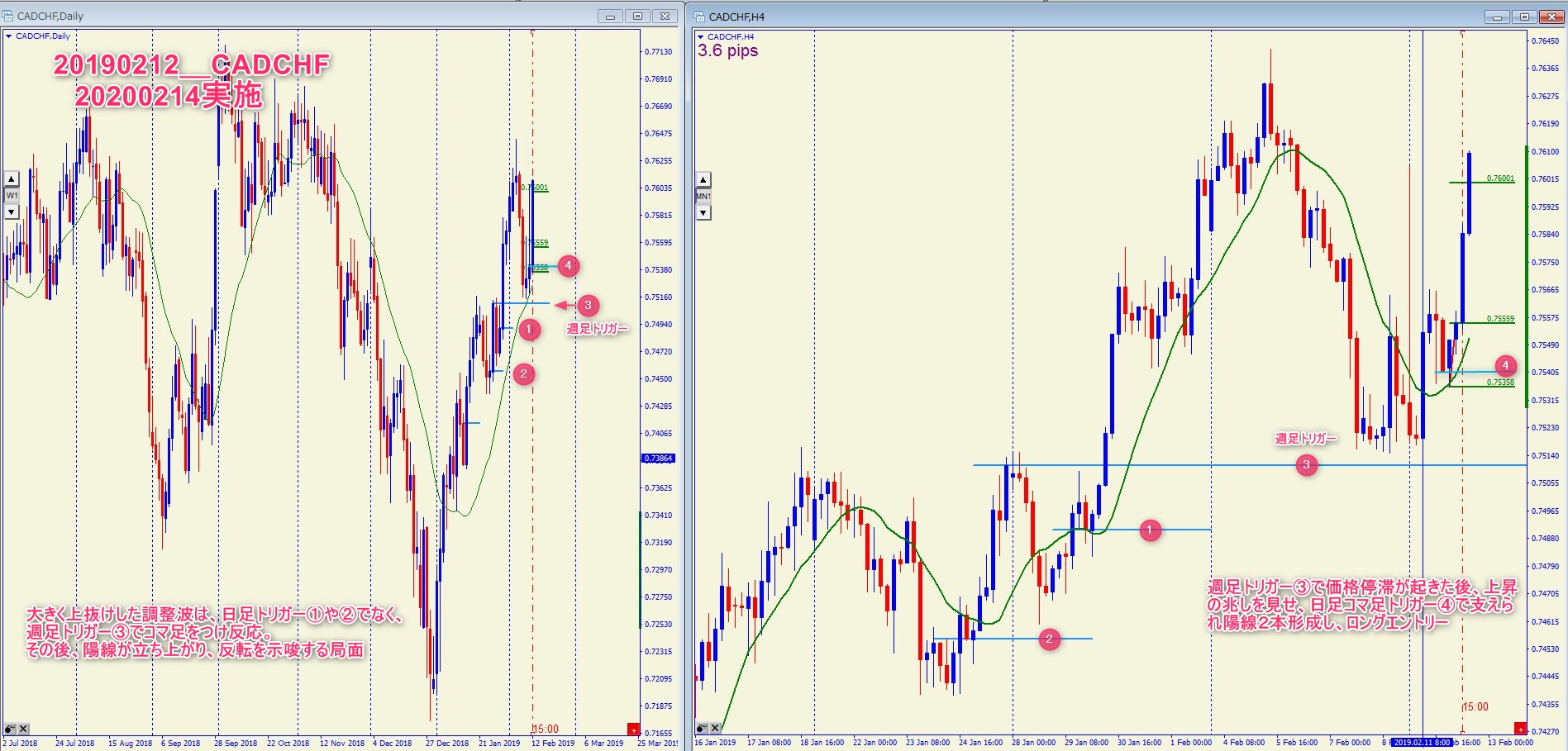Click down arrow below W1 timeframe button

click(x=12, y=212)
